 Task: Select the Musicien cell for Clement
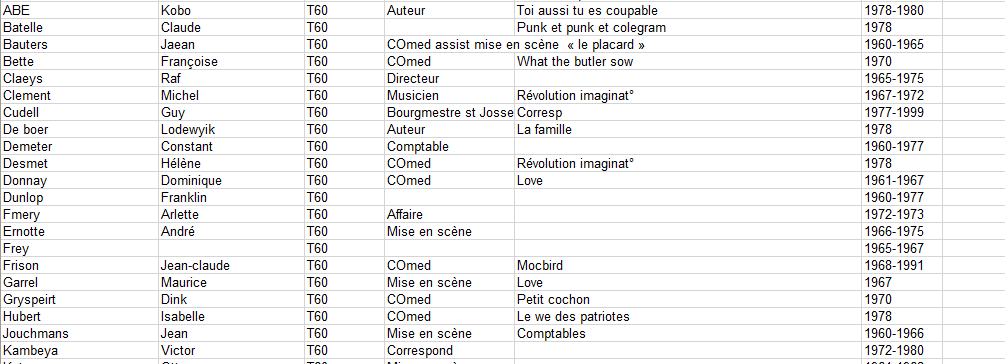pyautogui.click(x=449, y=95)
